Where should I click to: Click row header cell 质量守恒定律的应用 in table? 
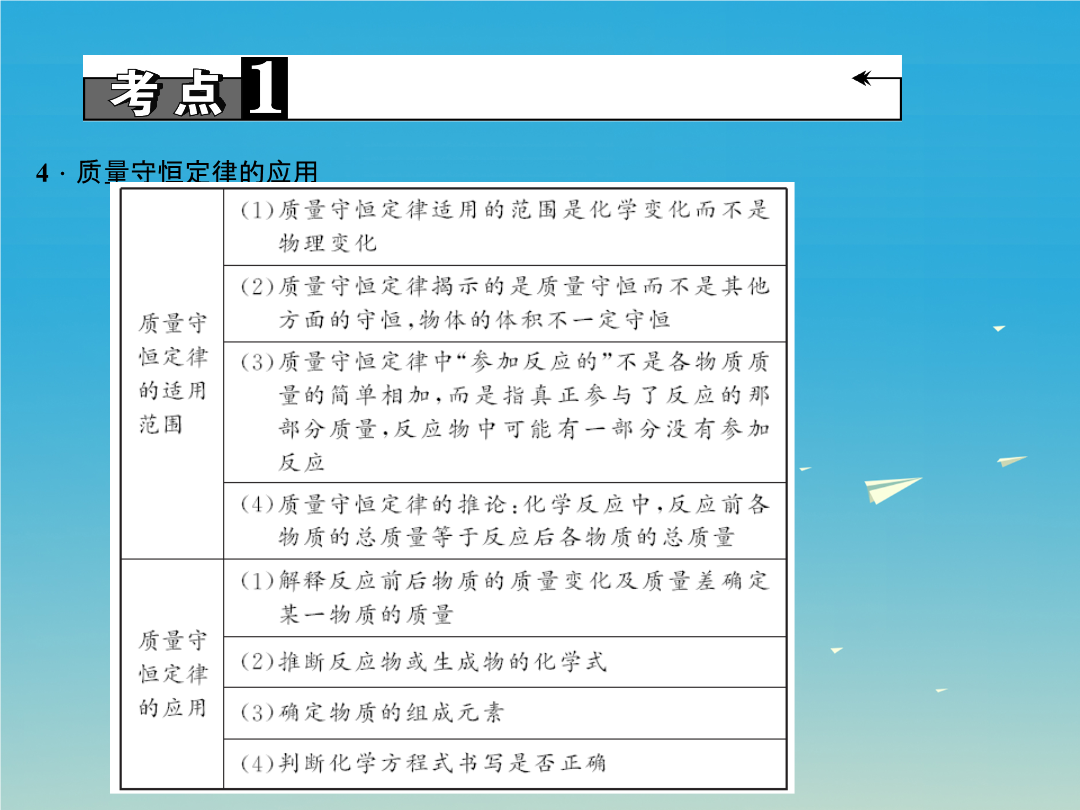tap(172, 674)
